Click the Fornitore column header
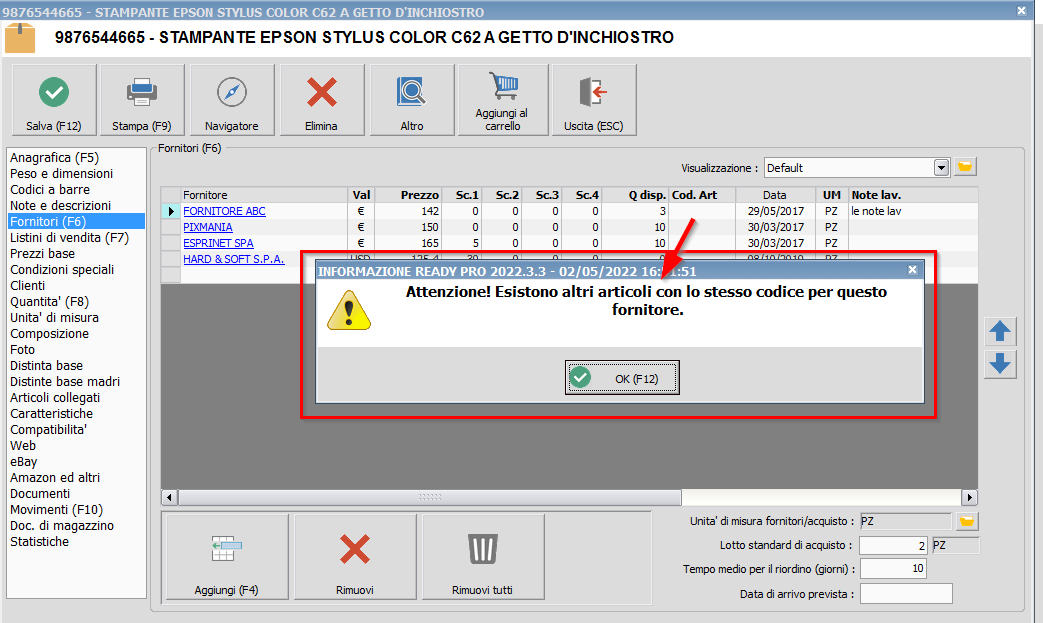Image resolution: width=1043 pixels, height=623 pixels. [264, 195]
